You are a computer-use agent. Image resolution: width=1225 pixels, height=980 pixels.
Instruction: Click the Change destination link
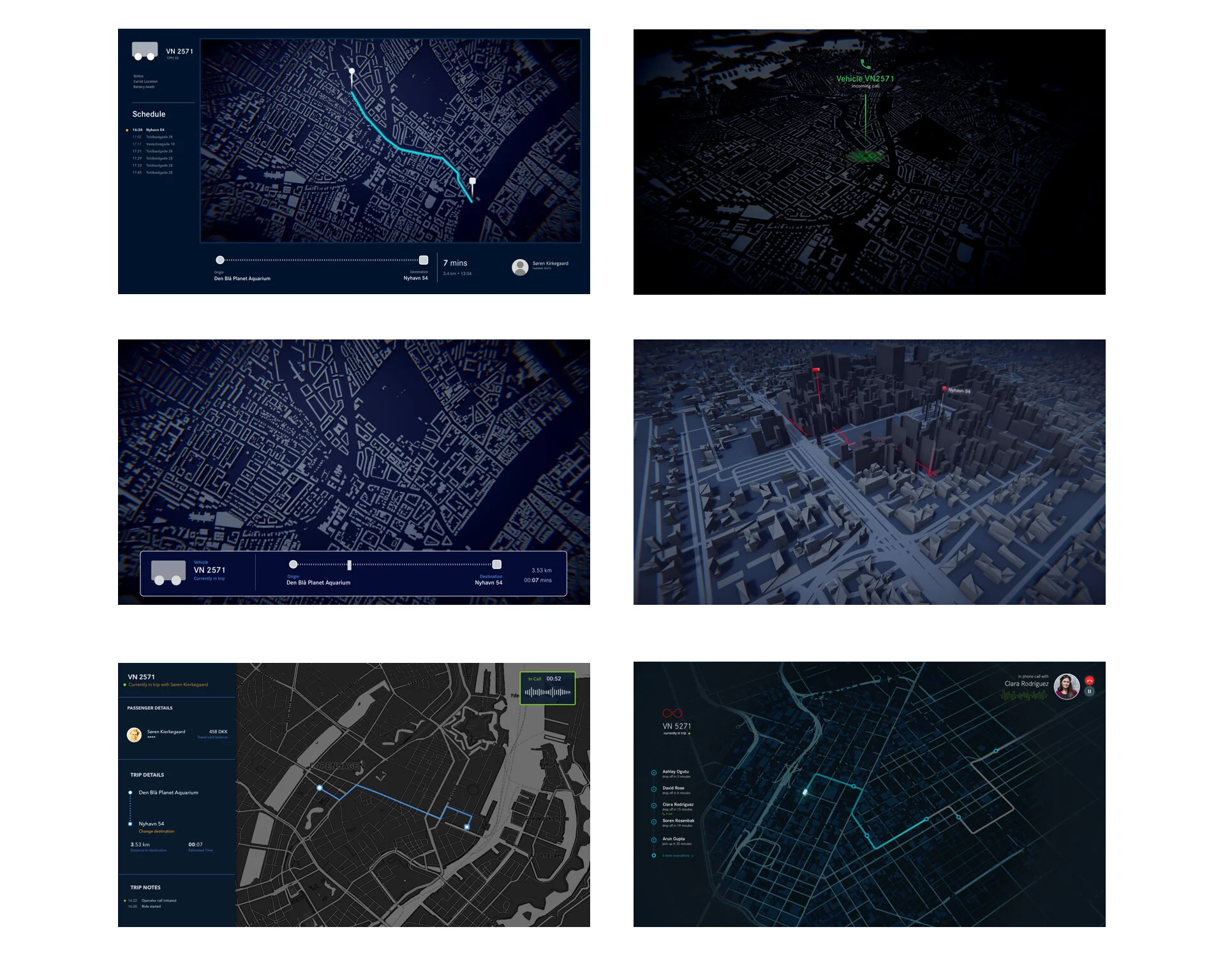[156, 831]
